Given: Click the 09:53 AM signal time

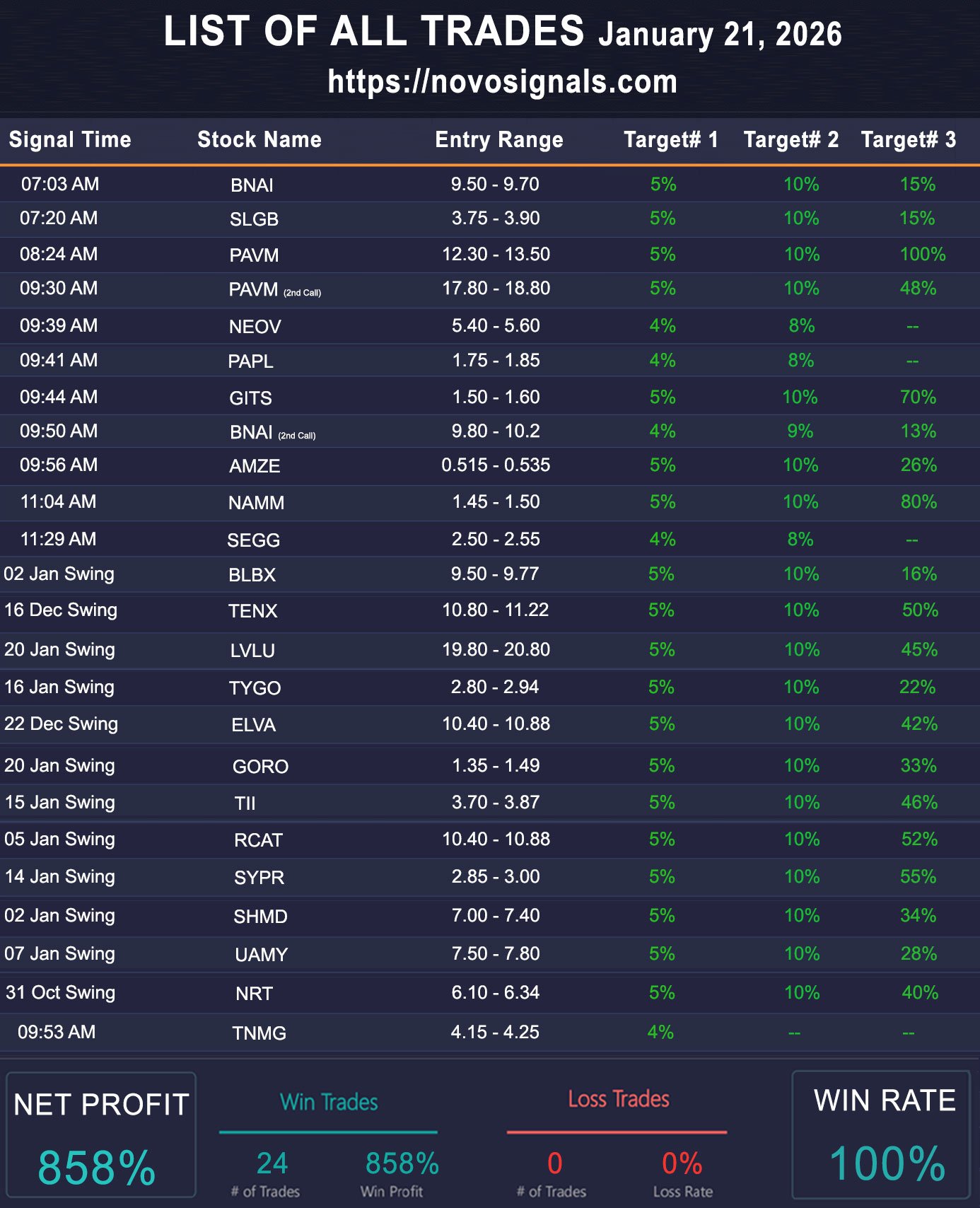Looking at the screenshot, I should [57, 1032].
